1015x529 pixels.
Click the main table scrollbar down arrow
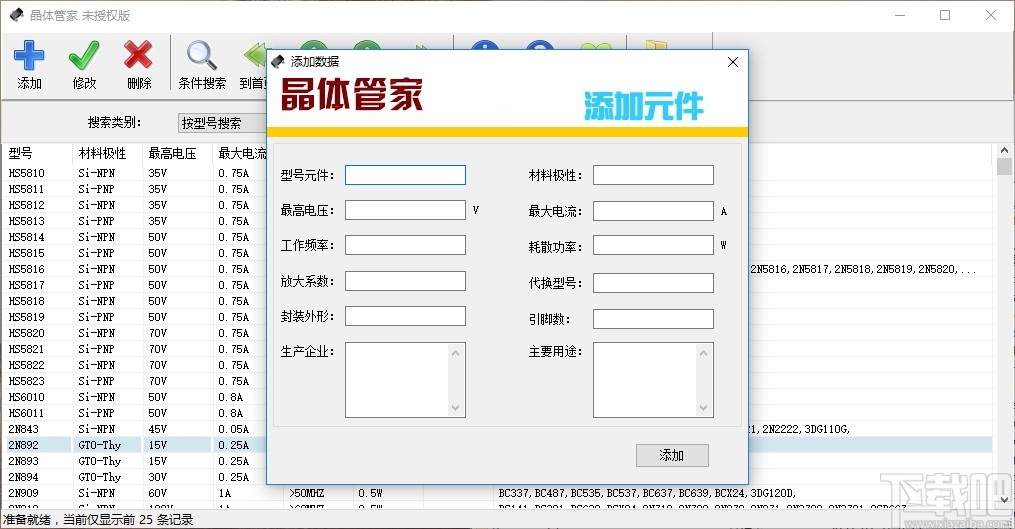1004,499
